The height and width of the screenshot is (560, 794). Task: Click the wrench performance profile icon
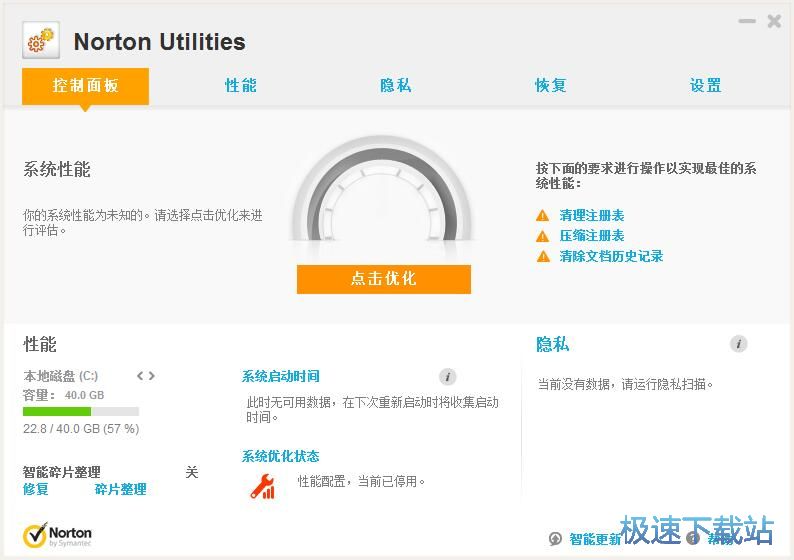click(x=263, y=487)
